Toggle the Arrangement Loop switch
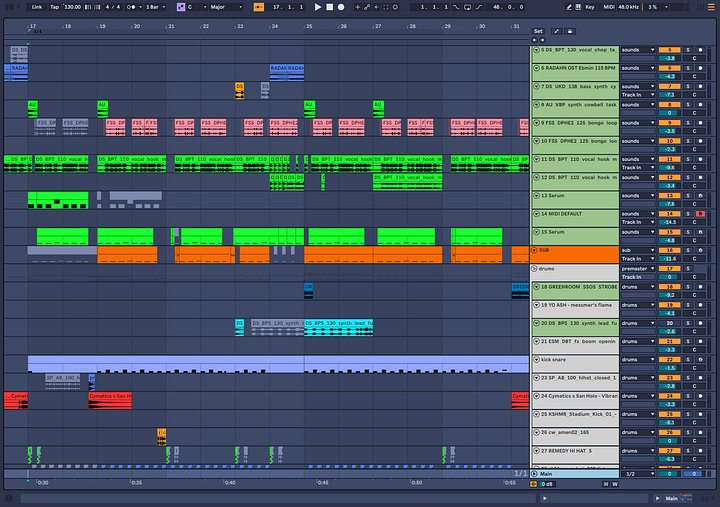Screen dimensions: 720x507 coord(467,7)
